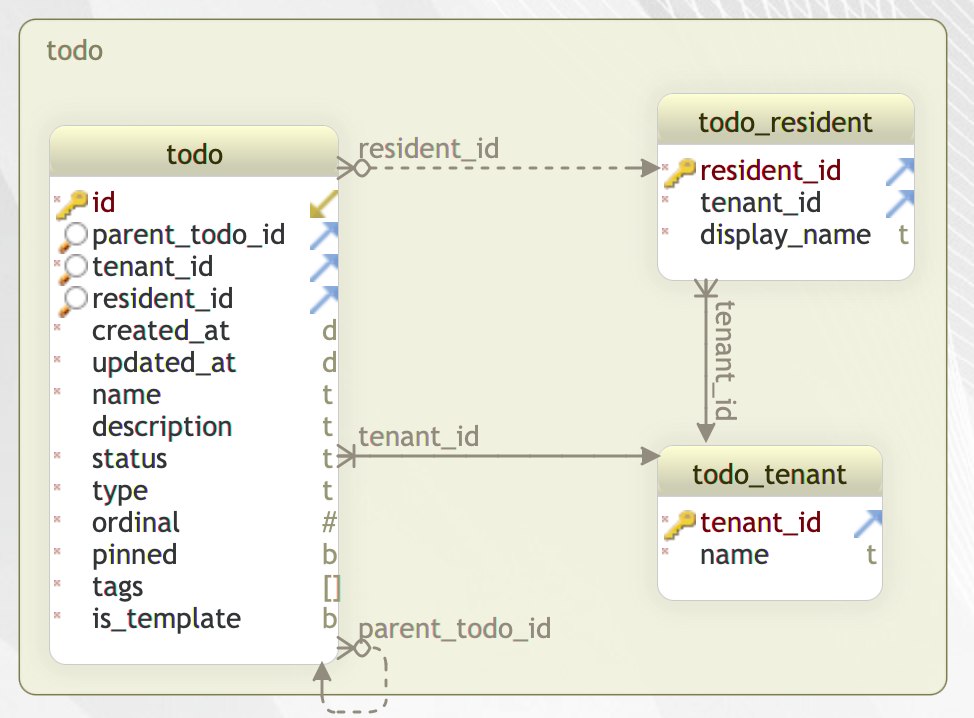Click the todo group title label
Image resolution: width=974 pixels, height=718 pixels.
[75, 51]
